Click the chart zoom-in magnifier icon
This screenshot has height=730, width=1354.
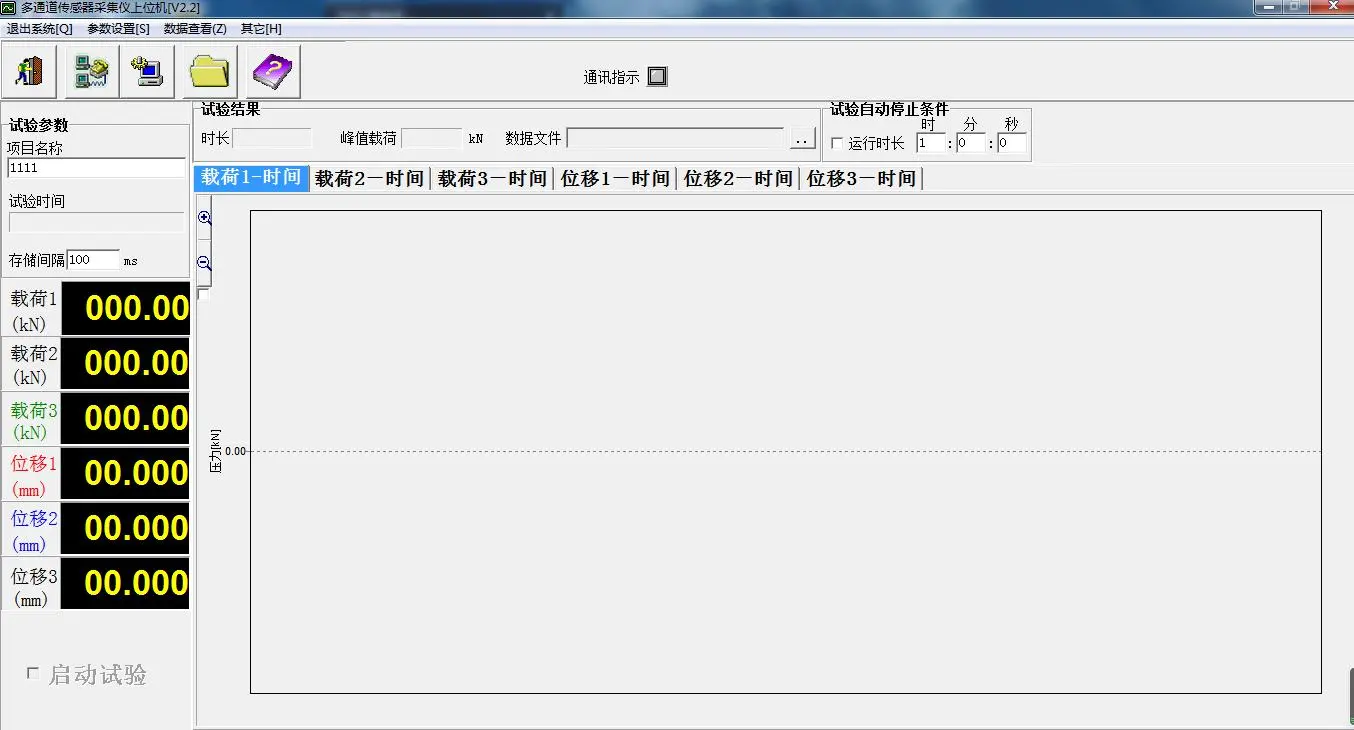pyautogui.click(x=205, y=217)
